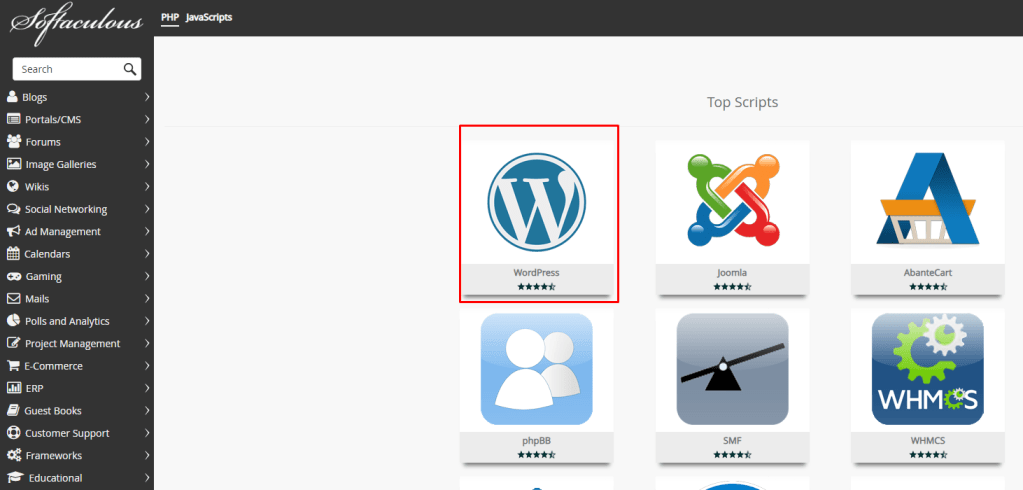
Task: Expand the Customer Support chevron
Action: tap(147, 433)
